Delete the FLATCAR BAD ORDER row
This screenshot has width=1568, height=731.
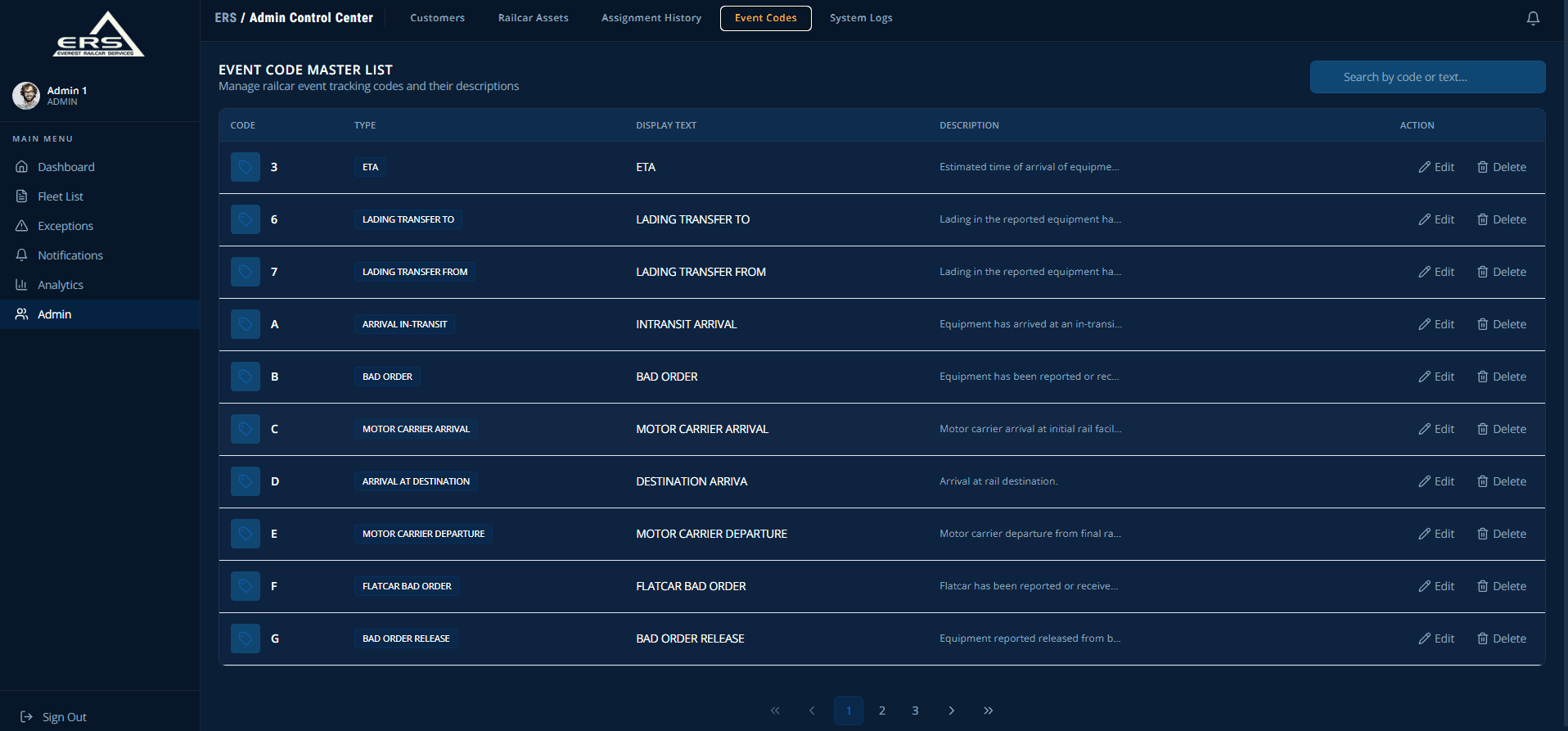pos(1502,586)
